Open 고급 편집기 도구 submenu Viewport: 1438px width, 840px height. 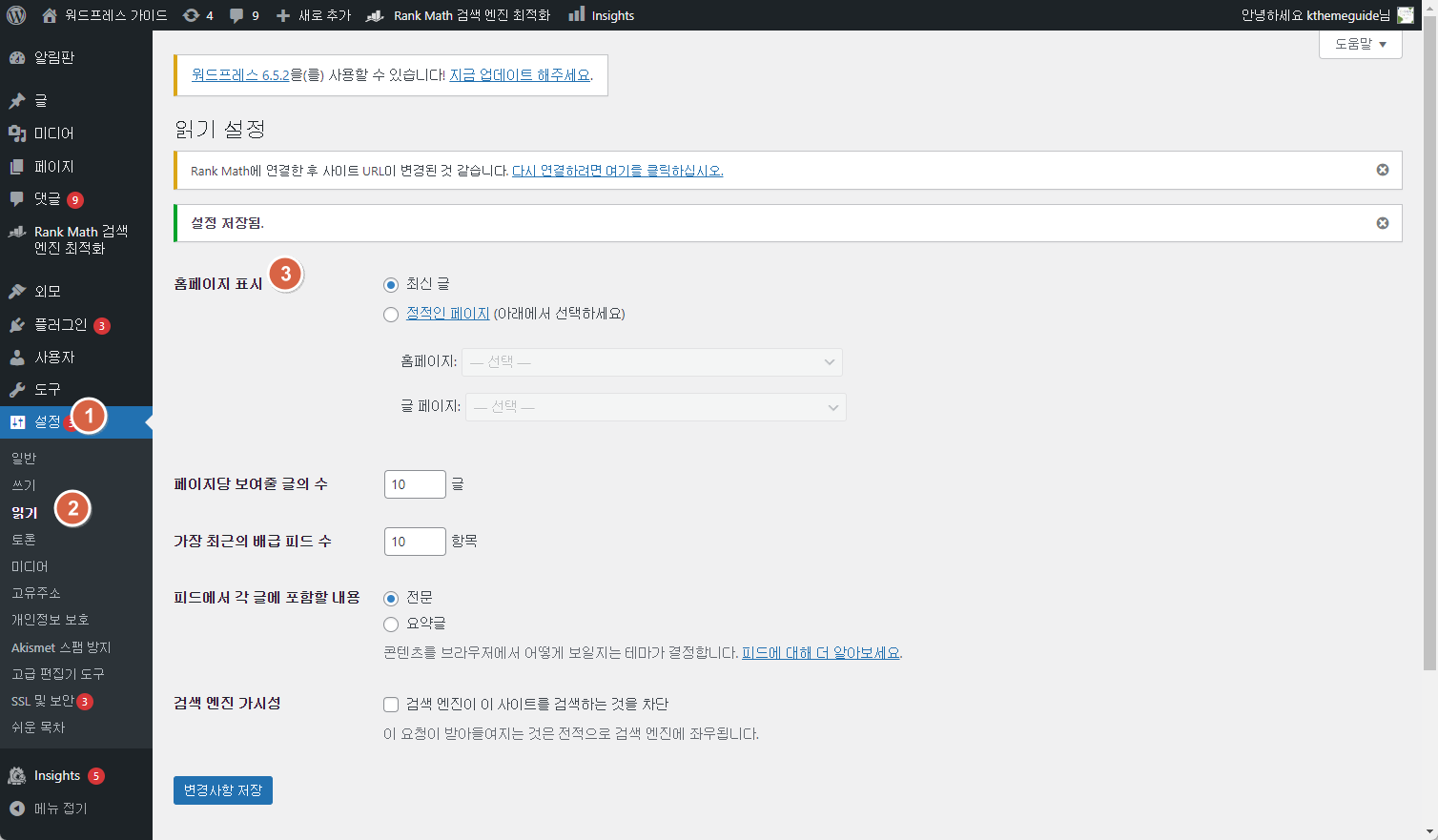(57, 674)
